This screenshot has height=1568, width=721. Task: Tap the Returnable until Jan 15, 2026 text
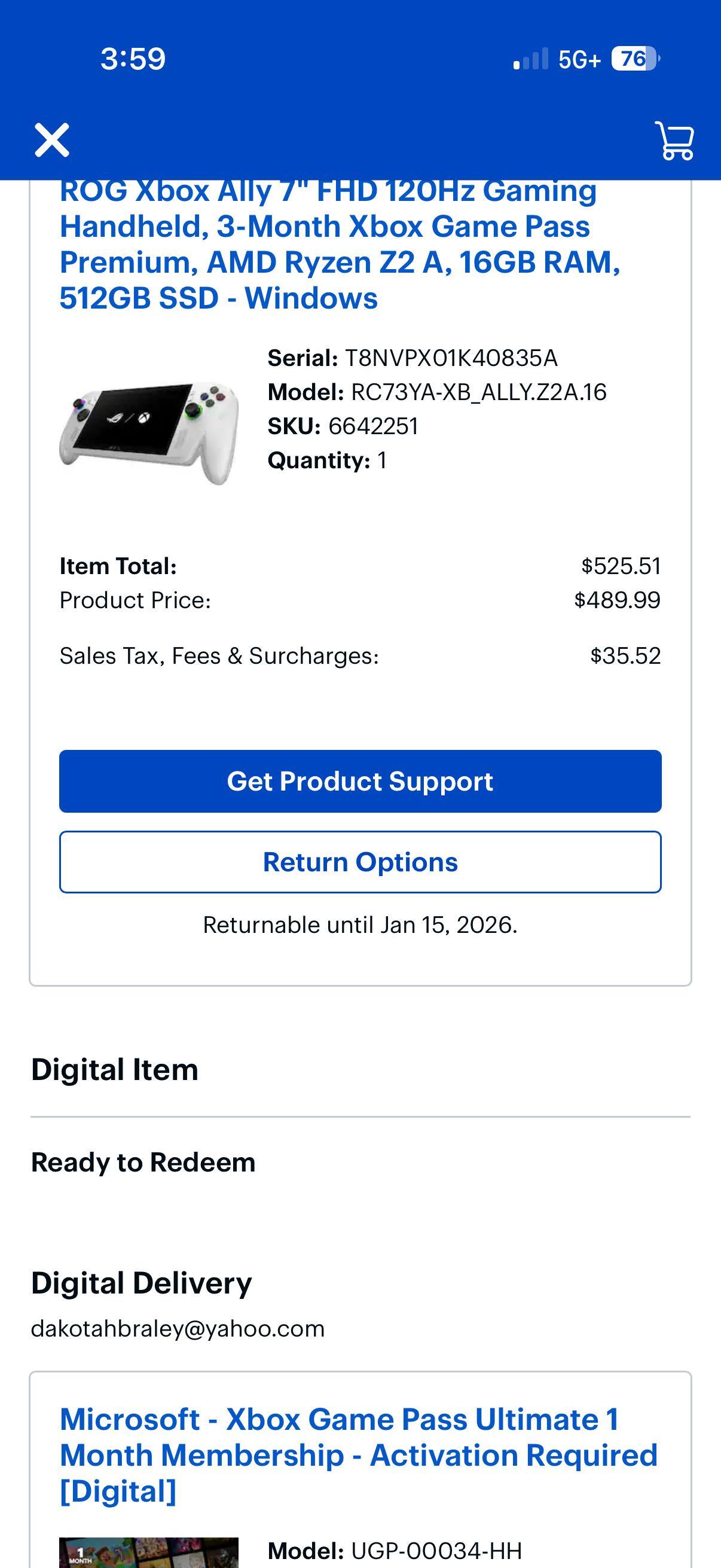360,923
